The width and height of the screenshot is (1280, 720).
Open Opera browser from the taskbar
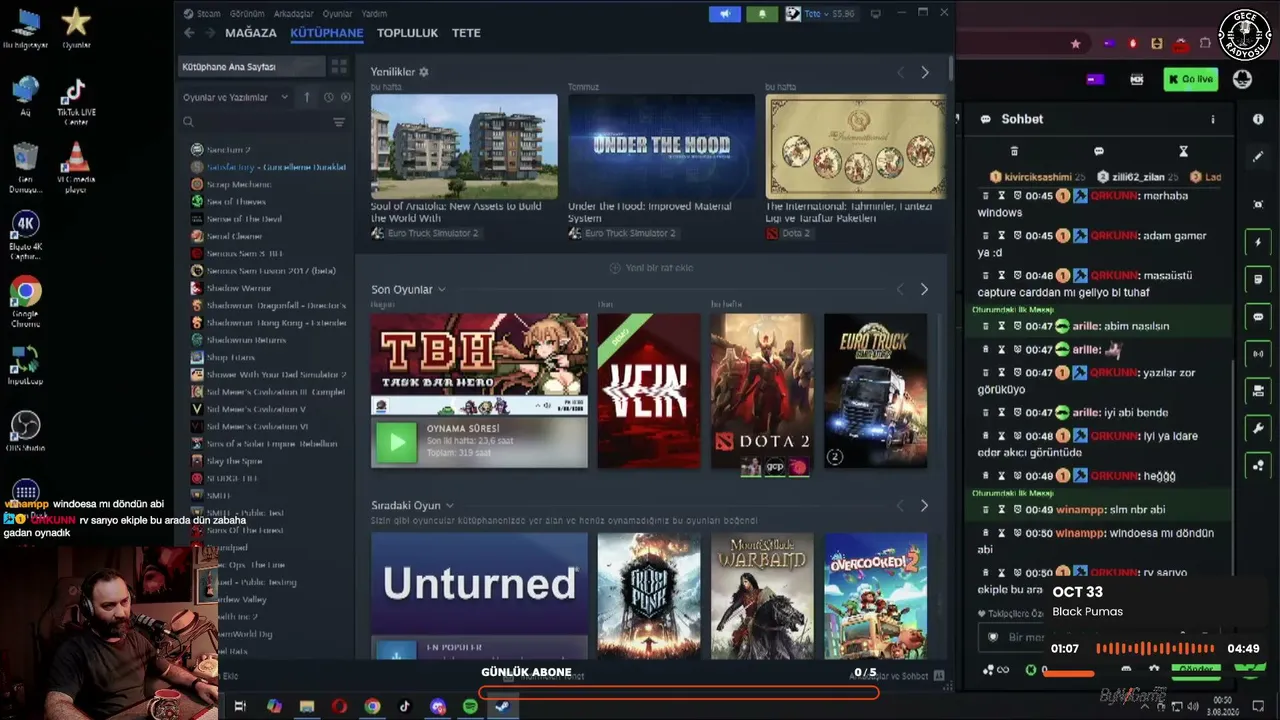339,707
